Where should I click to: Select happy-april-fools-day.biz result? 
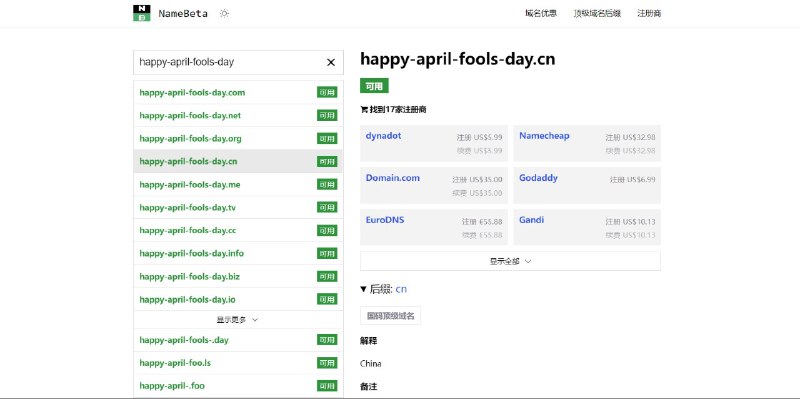(x=238, y=276)
